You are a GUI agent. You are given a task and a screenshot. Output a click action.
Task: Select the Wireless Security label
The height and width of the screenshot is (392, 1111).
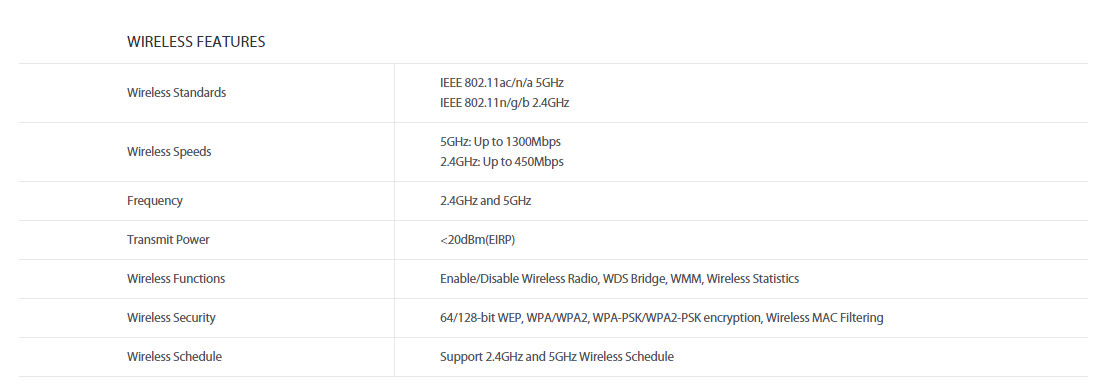tap(171, 318)
